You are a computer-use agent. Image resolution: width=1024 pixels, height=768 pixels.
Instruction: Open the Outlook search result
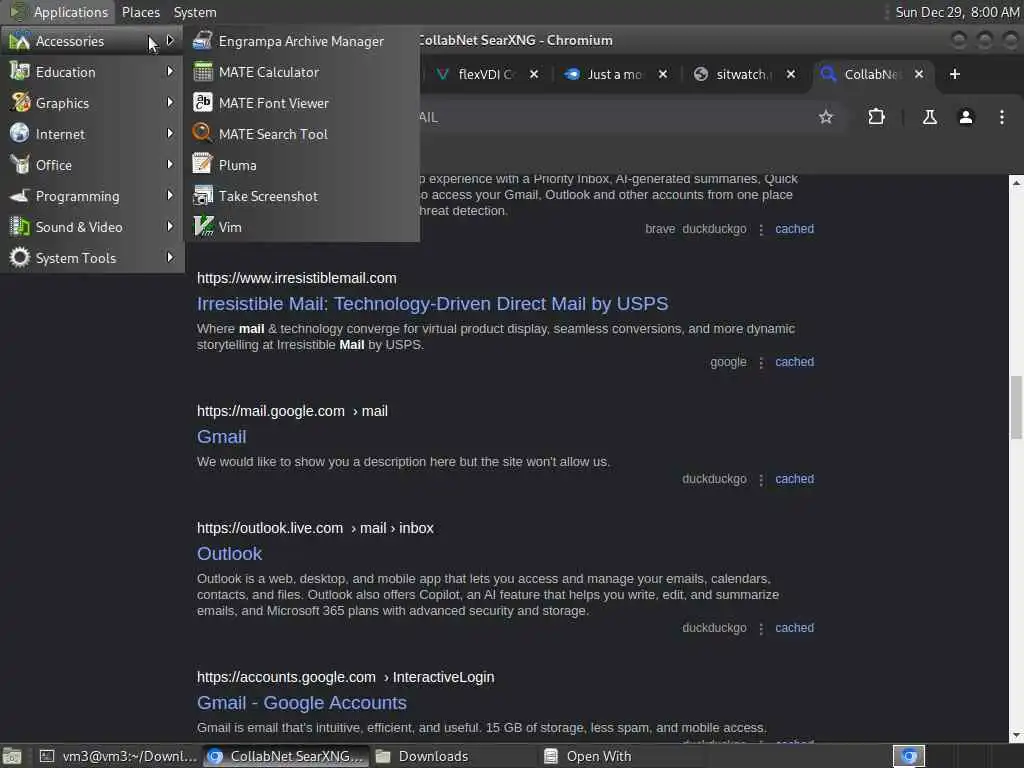pyautogui.click(x=229, y=554)
